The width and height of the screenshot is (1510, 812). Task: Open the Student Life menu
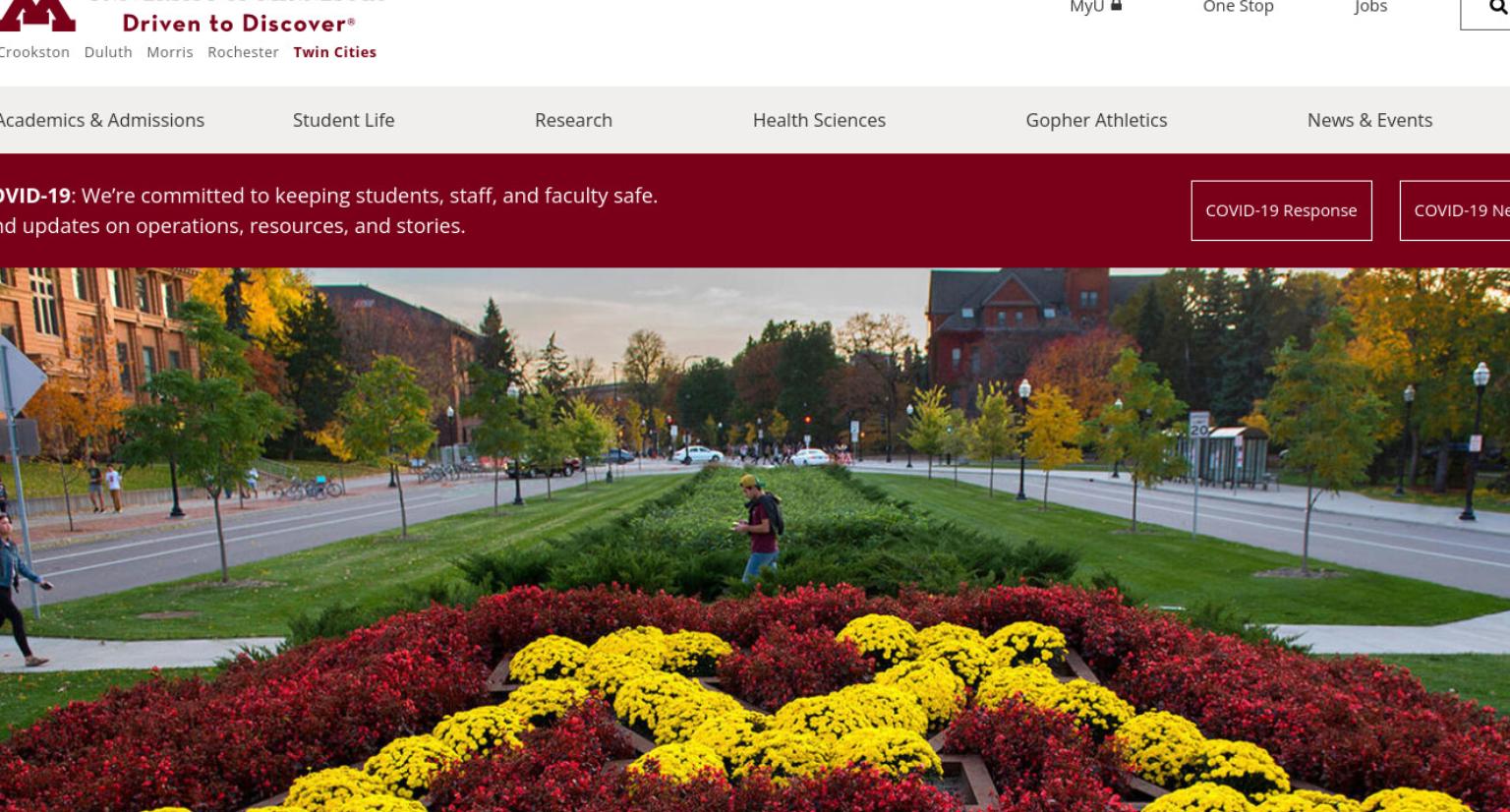coord(343,120)
